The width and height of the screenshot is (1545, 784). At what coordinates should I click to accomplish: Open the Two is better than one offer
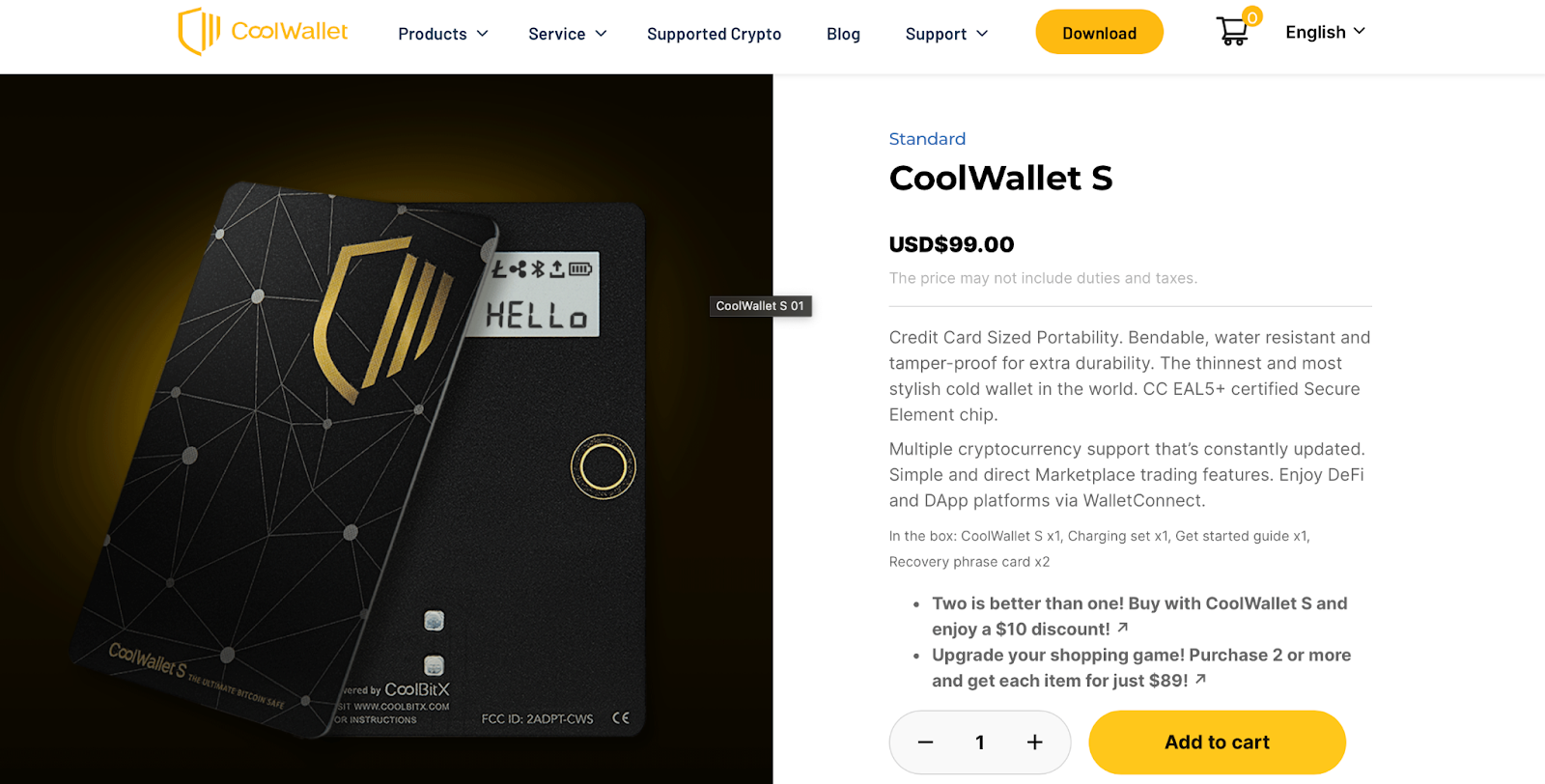click(1139, 616)
